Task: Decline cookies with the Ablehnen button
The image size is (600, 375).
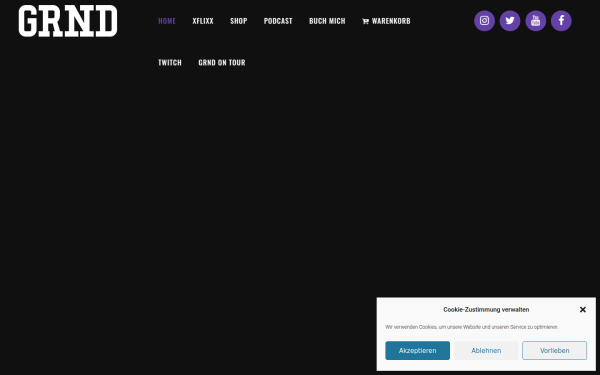Action: coord(486,351)
